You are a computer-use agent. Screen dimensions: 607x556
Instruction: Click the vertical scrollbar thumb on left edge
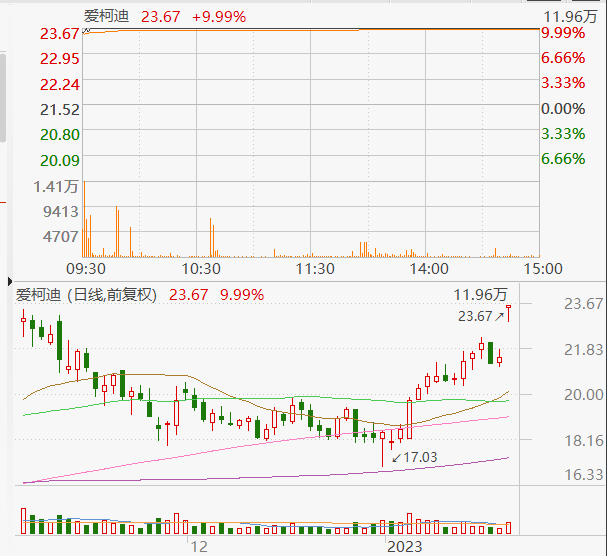point(2,98)
